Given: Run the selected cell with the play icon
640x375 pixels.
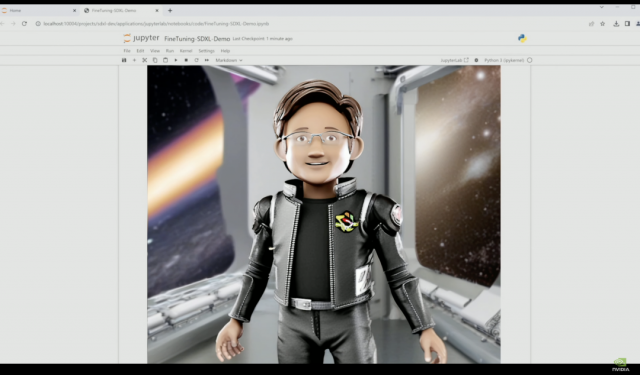Looking at the screenshot, I should pos(176,60).
